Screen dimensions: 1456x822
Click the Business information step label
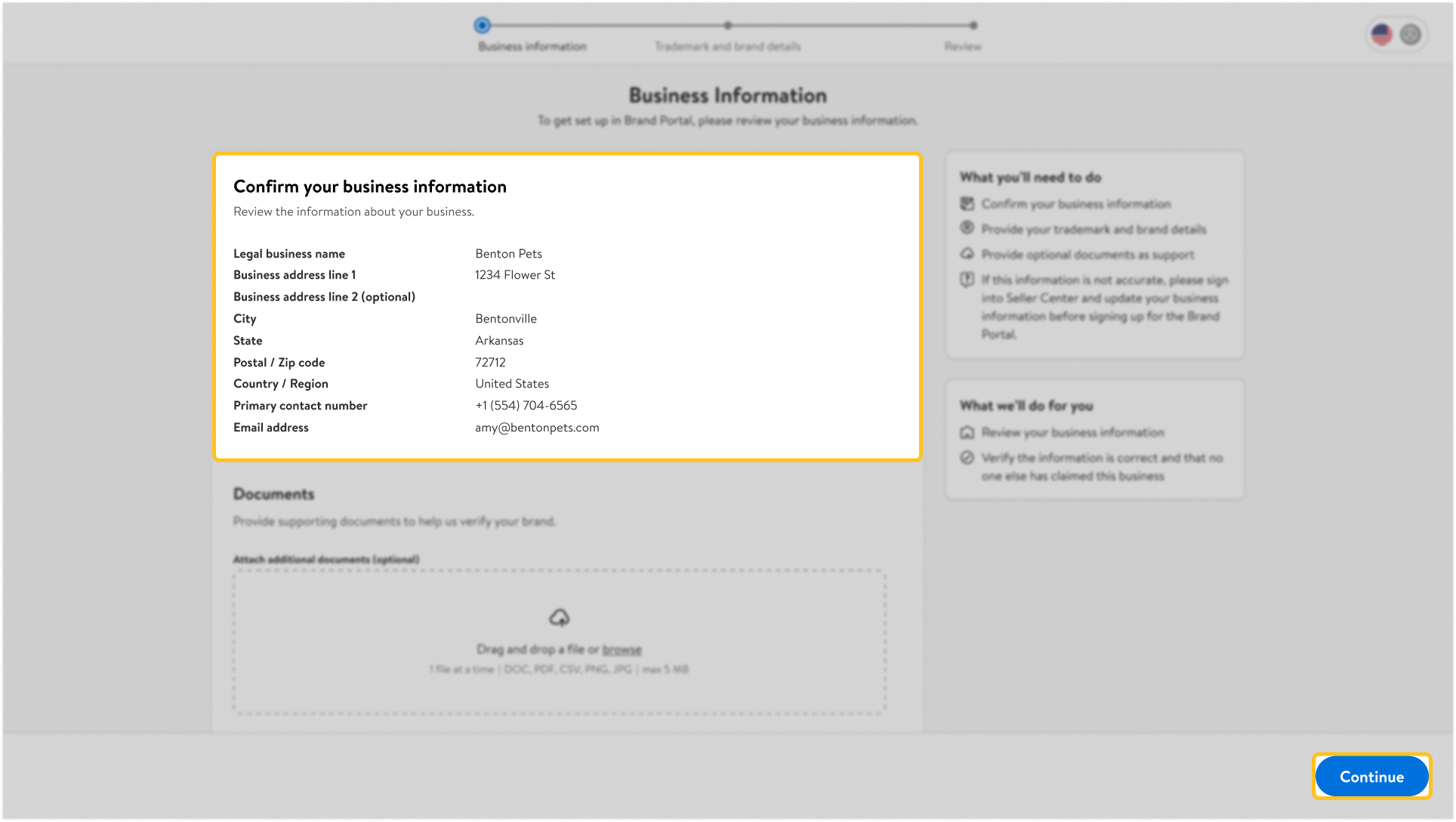tap(531, 46)
